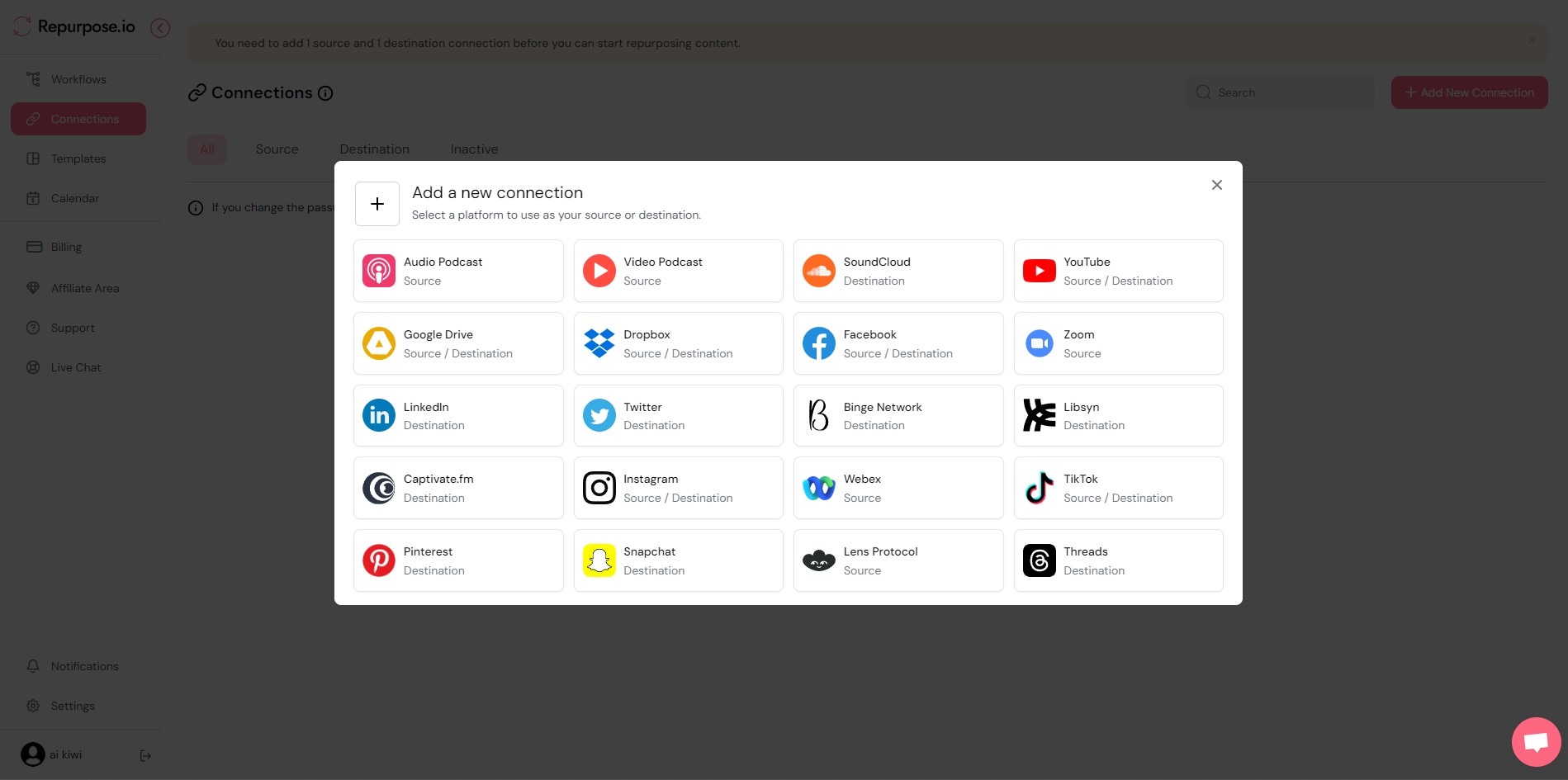Open Live Chat from the sidebar

[78, 367]
